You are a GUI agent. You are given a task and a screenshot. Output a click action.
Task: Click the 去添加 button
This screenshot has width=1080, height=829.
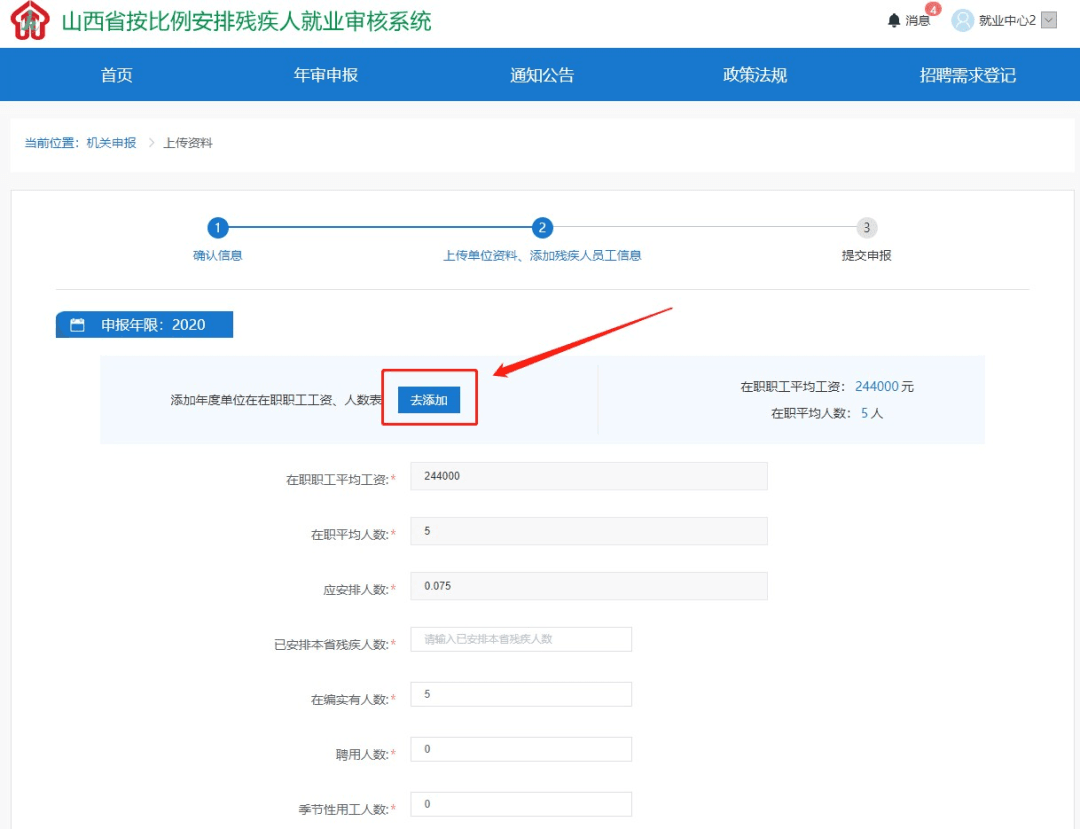(429, 400)
